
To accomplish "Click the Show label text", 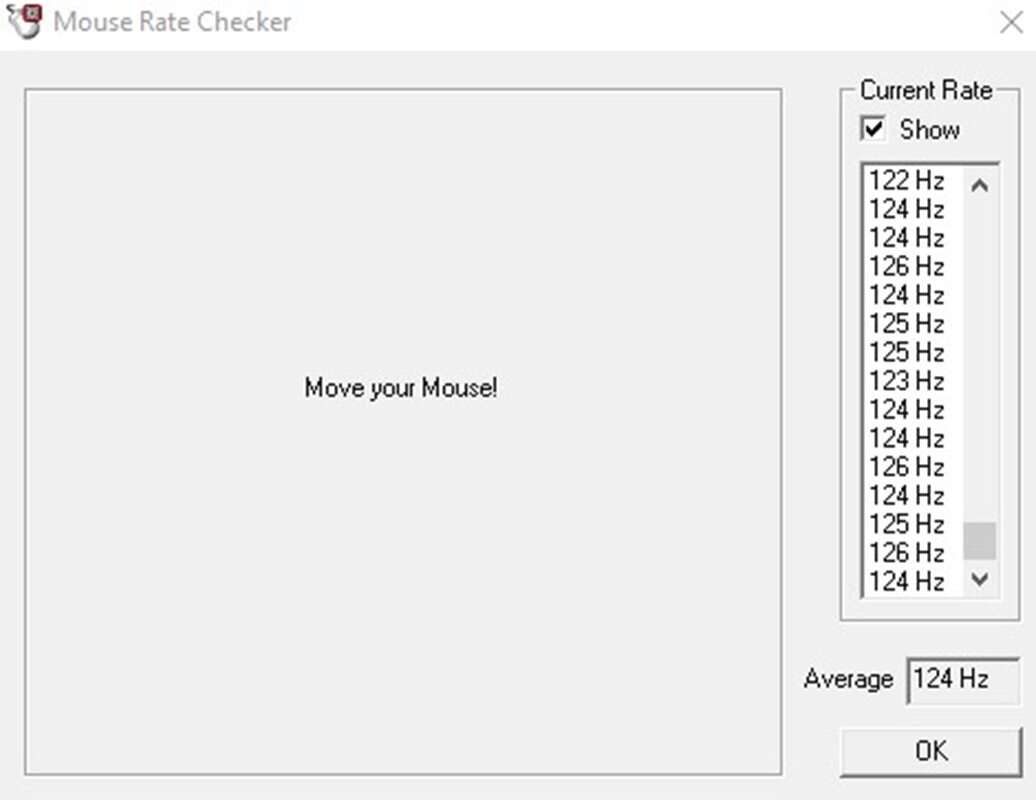I will click(x=929, y=130).
